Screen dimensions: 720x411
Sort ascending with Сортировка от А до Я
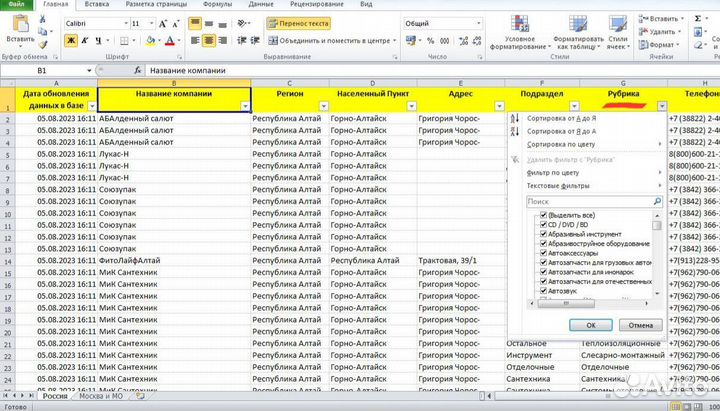tap(568, 120)
